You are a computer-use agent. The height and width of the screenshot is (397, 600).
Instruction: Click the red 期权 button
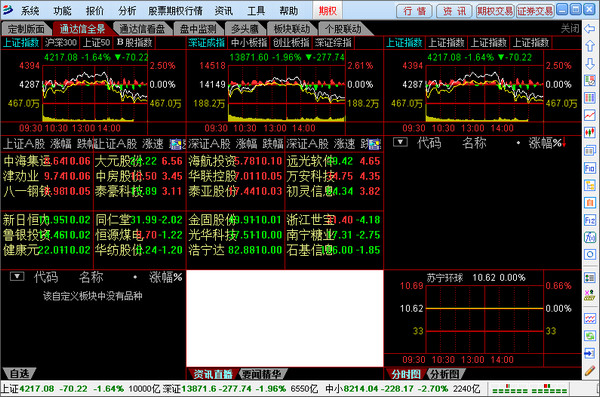click(x=328, y=11)
